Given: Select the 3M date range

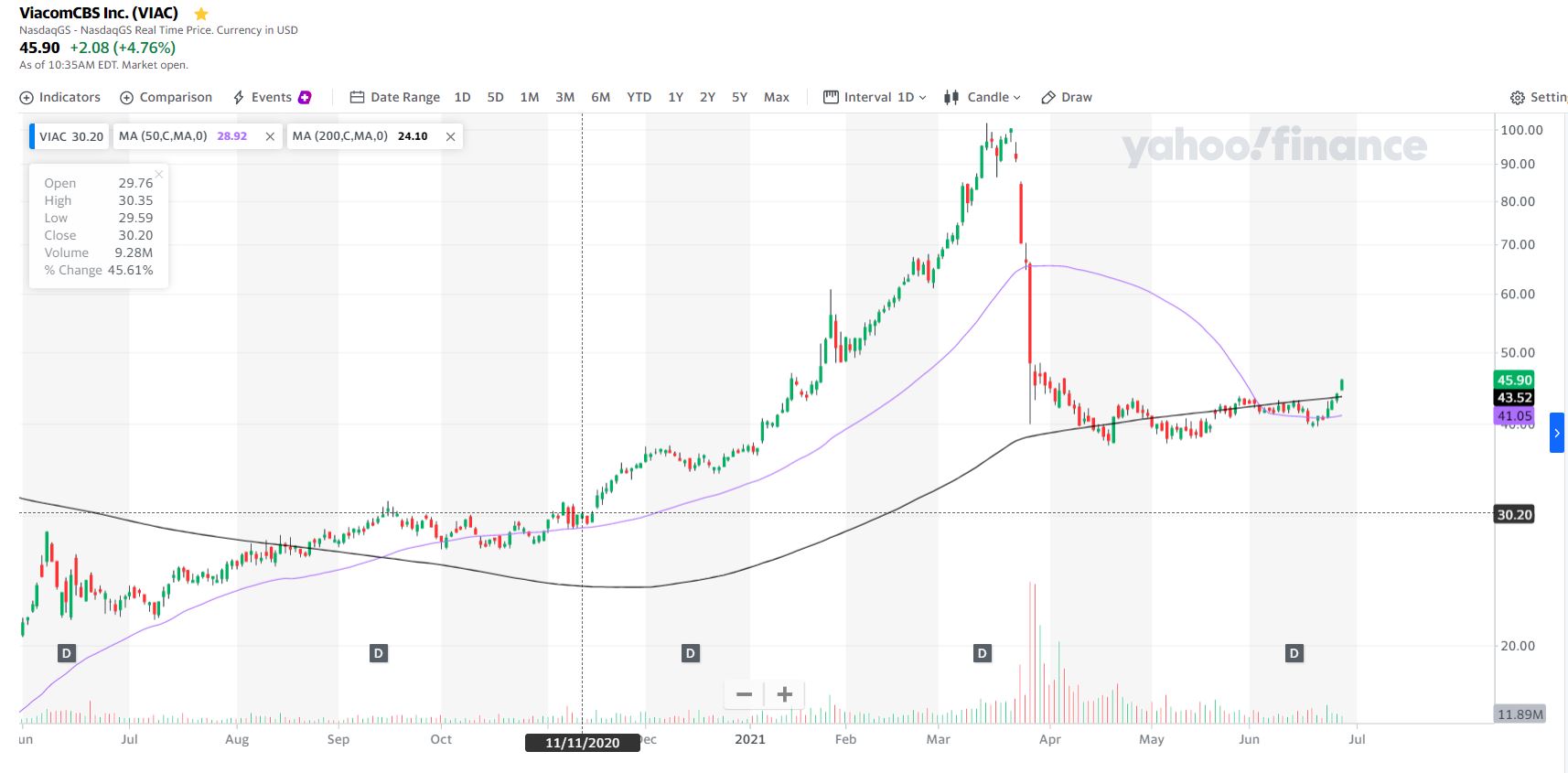Looking at the screenshot, I should pos(565,97).
